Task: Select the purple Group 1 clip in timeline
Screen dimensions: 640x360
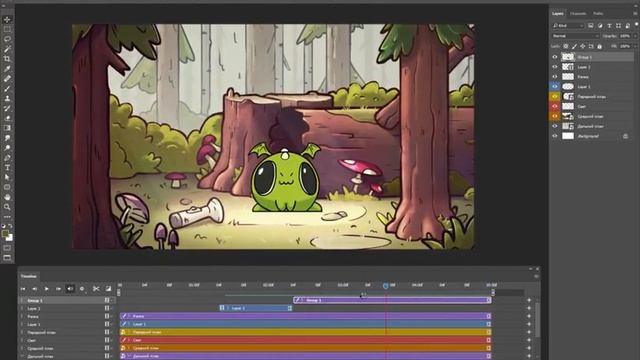Action: click(392, 300)
